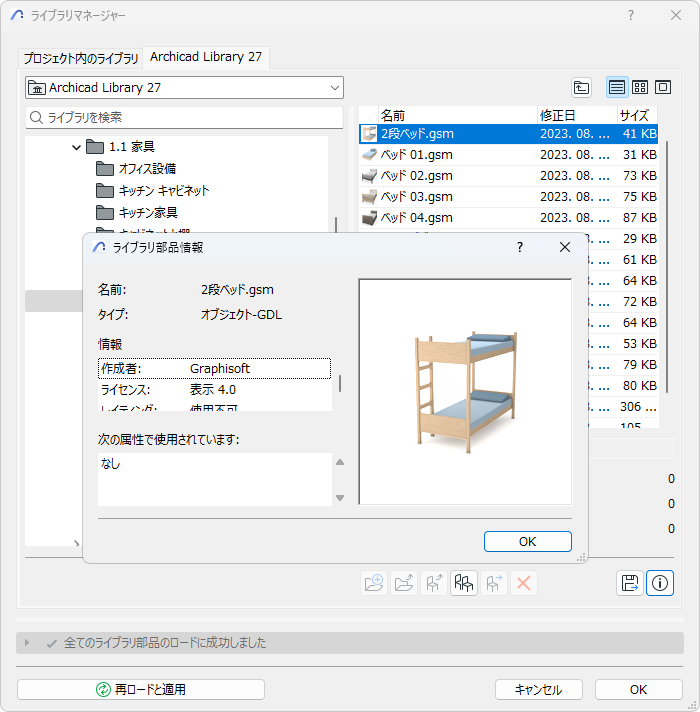Click the up arrow of the attribute usage list

click(x=340, y=462)
